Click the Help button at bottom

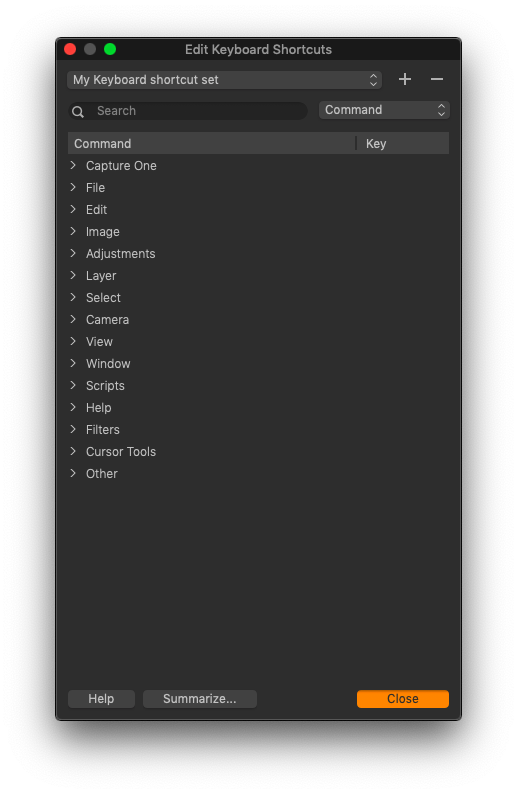point(101,699)
